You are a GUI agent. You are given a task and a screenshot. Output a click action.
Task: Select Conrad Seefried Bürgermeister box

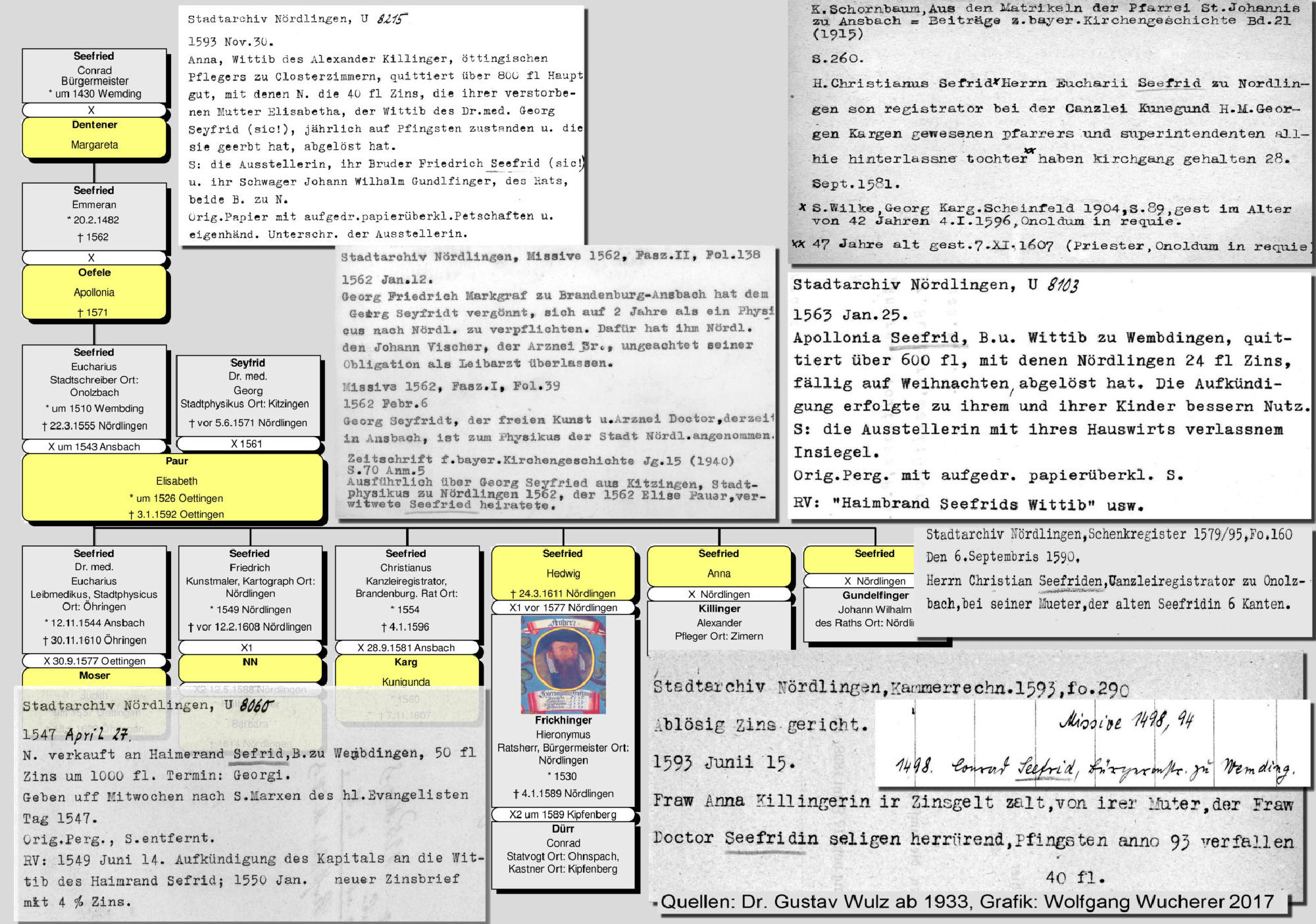94,75
